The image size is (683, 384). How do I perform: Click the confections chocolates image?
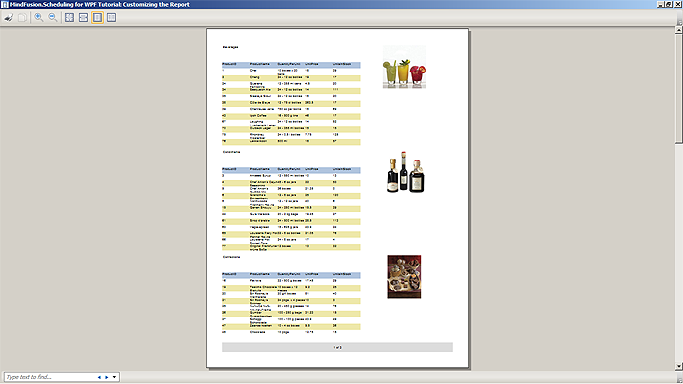point(404,277)
